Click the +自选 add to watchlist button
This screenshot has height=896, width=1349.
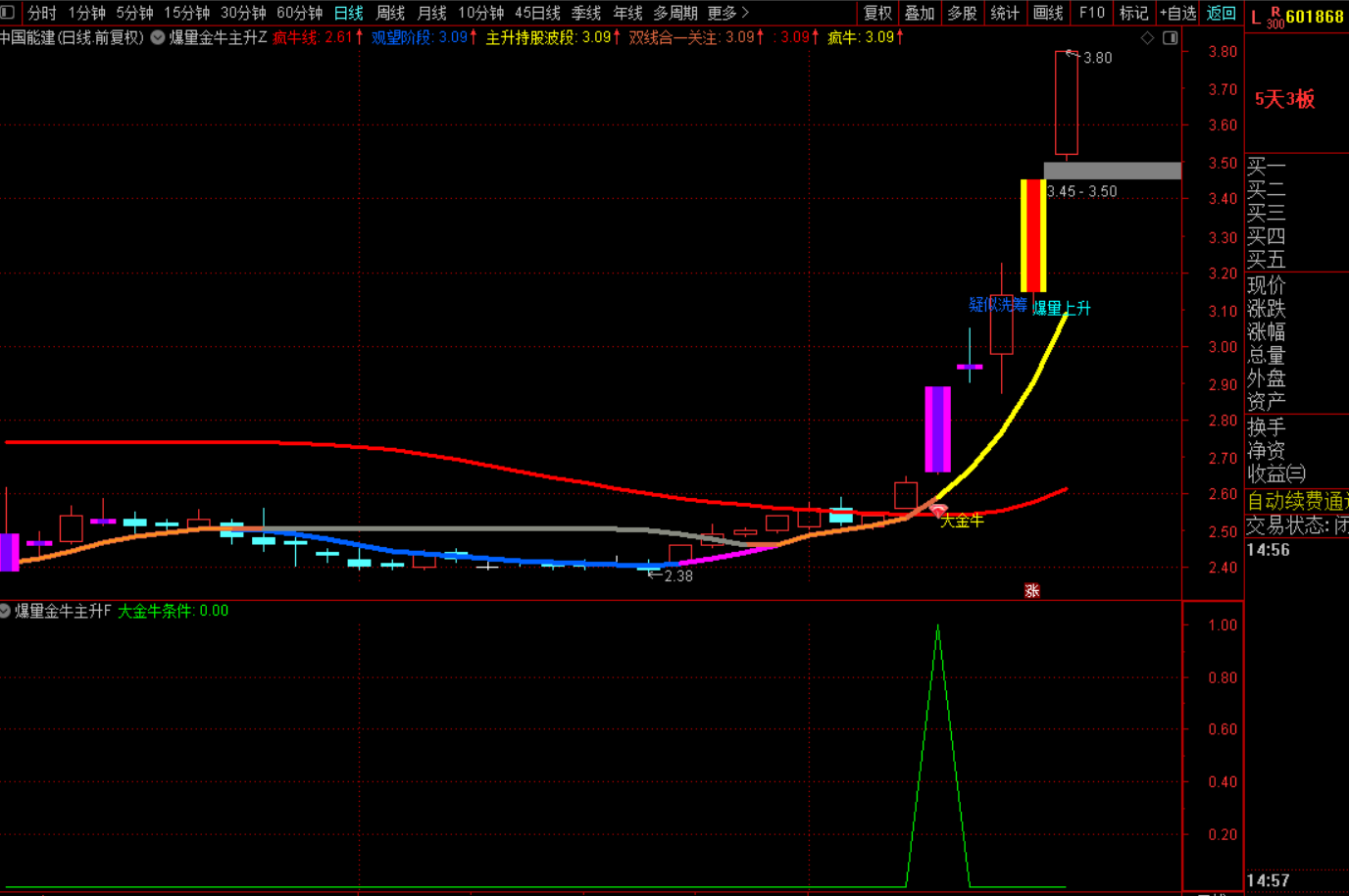tap(1177, 13)
